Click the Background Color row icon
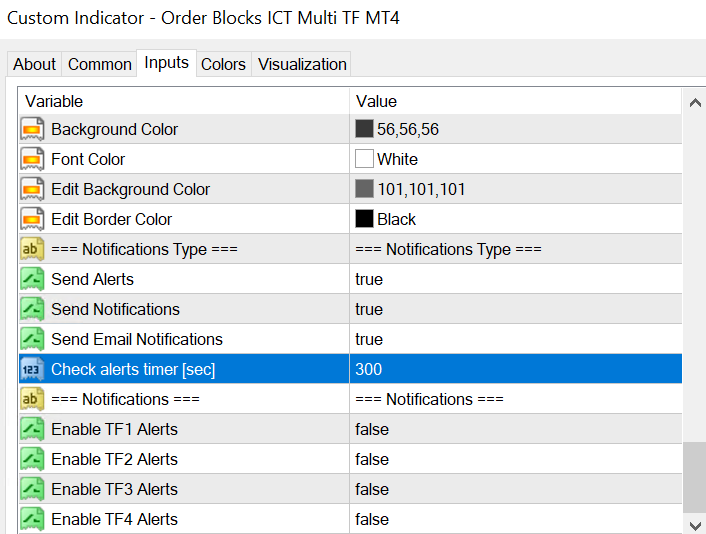Viewport: 706px width, 534px height. click(32, 129)
